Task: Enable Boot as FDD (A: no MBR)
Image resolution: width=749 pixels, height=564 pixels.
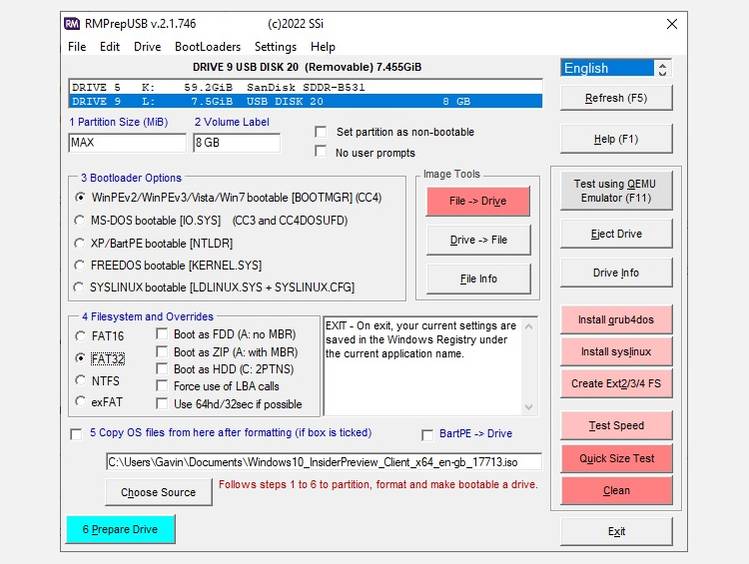Action: [162, 334]
